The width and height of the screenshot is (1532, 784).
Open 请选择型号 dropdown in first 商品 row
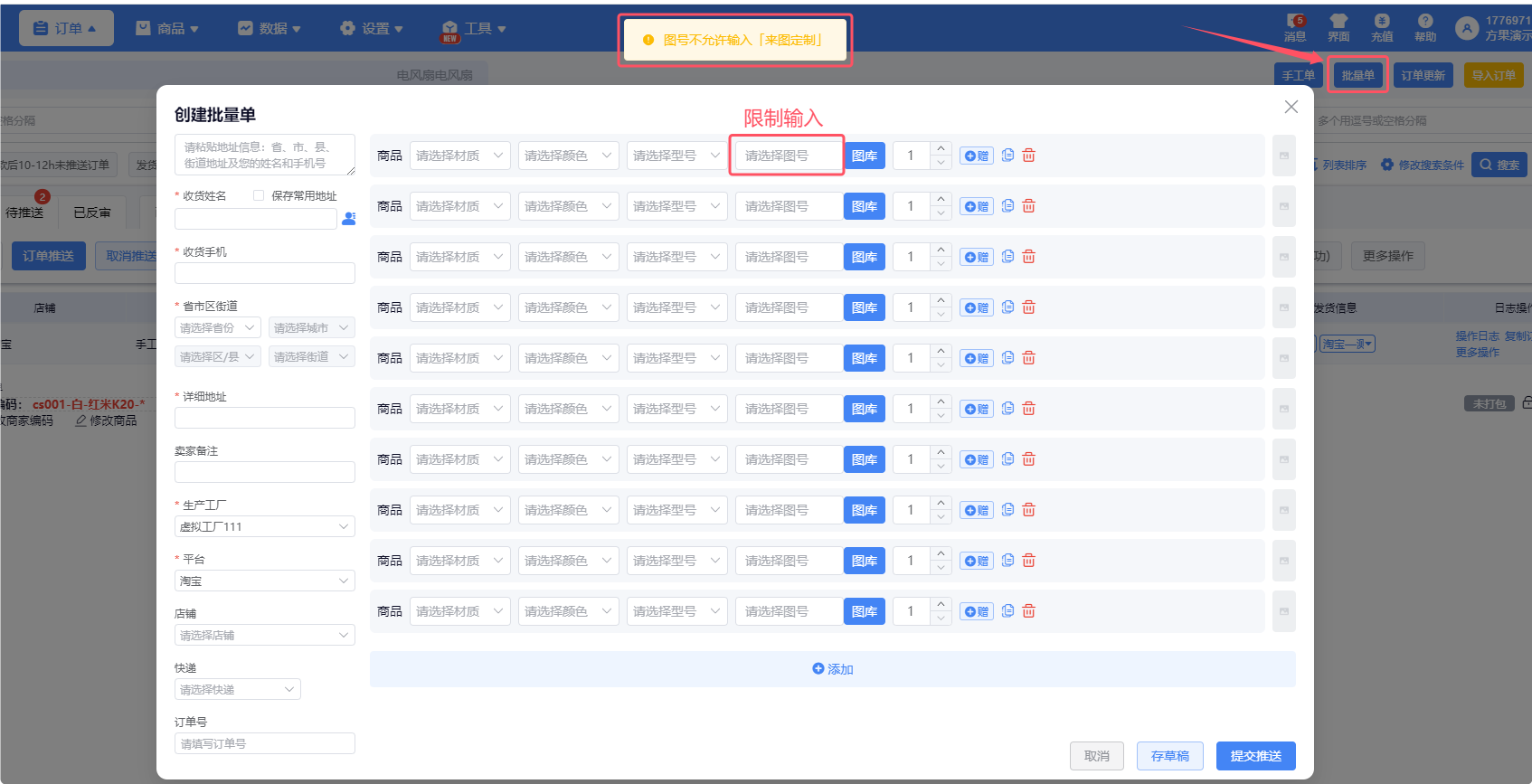pyautogui.click(x=677, y=156)
